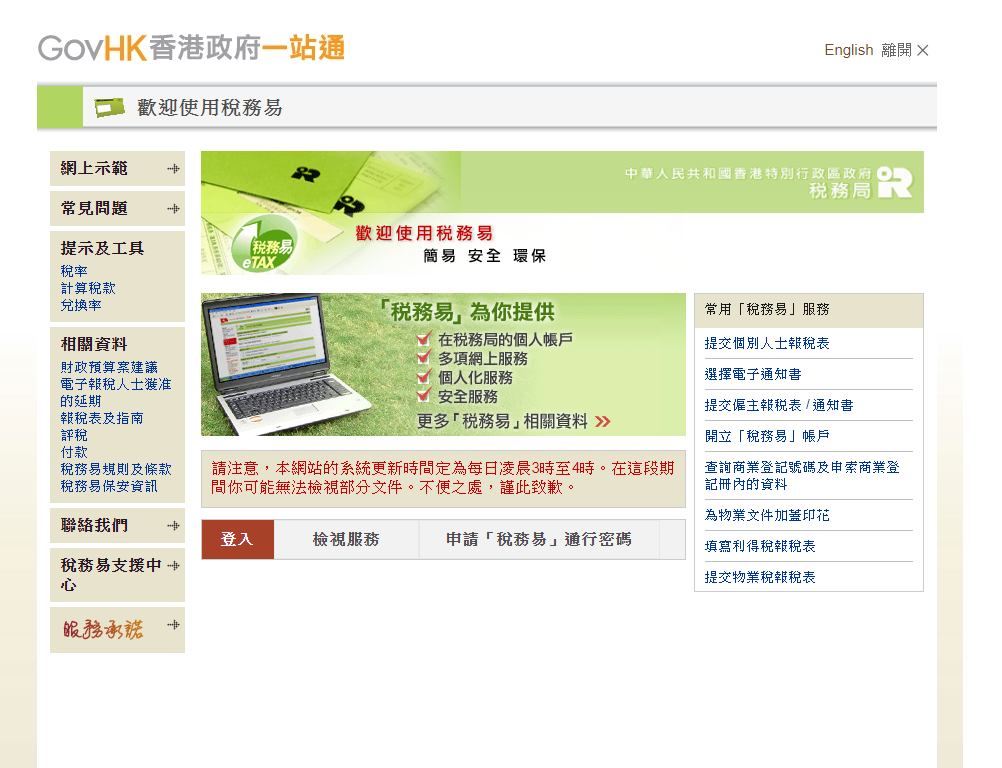Open the 財政預算案建議 link
This screenshot has height=768, width=1002.
point(108,367)
